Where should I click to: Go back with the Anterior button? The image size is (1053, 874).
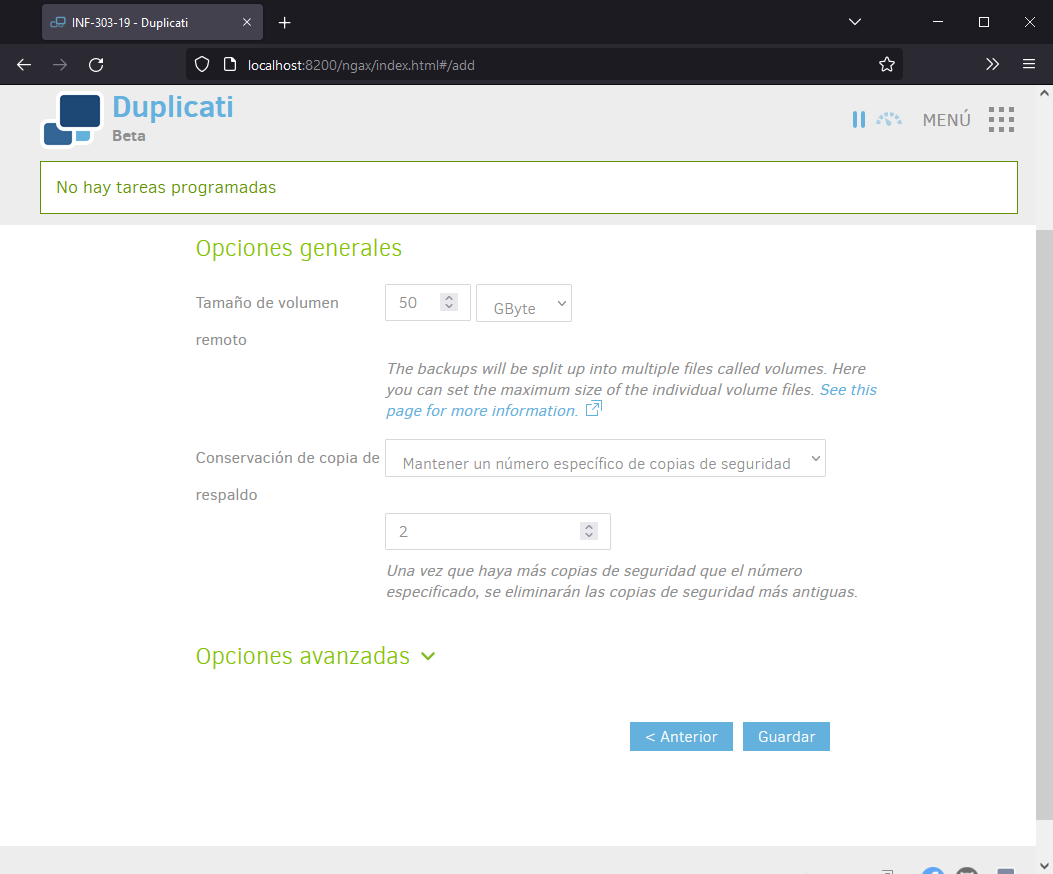(x=681, y=737)
